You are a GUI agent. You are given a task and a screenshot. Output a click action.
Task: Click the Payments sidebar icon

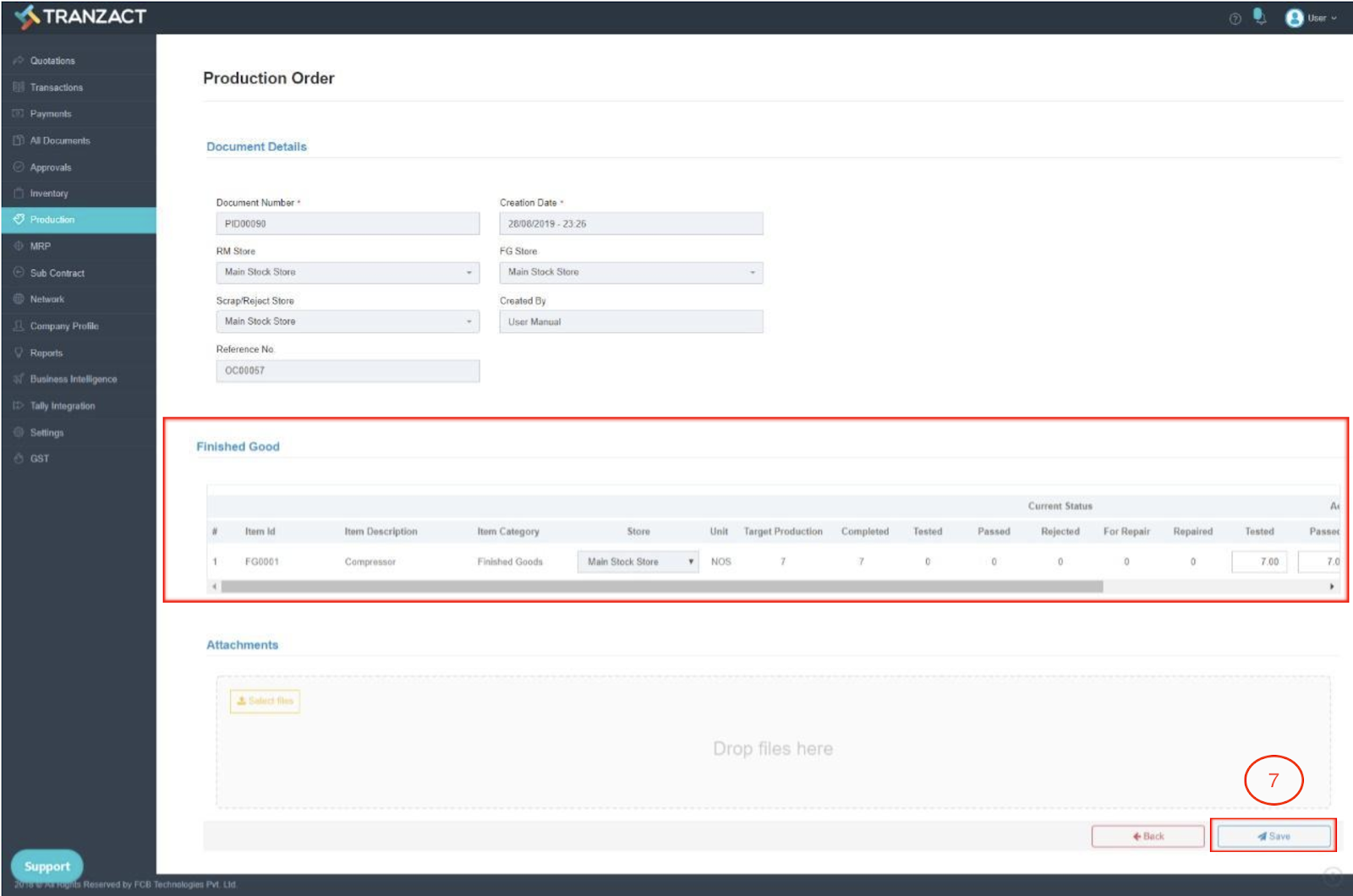pyautogui.click(x=18, y=113)
